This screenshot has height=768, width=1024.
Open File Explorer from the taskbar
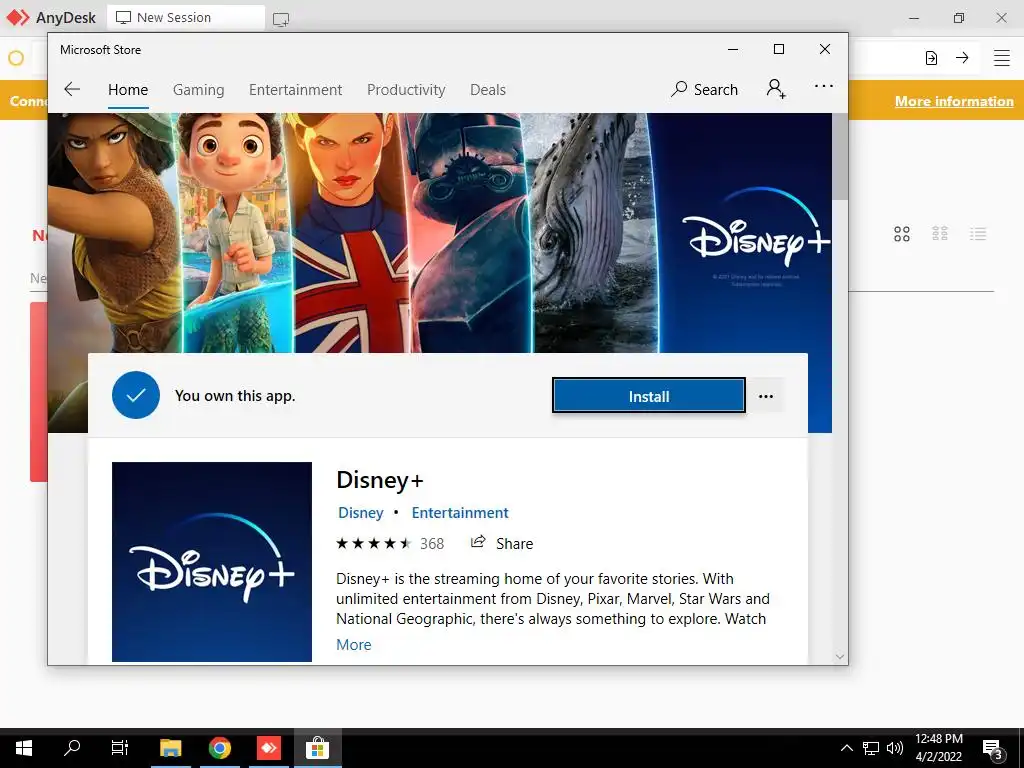point(170,748)
